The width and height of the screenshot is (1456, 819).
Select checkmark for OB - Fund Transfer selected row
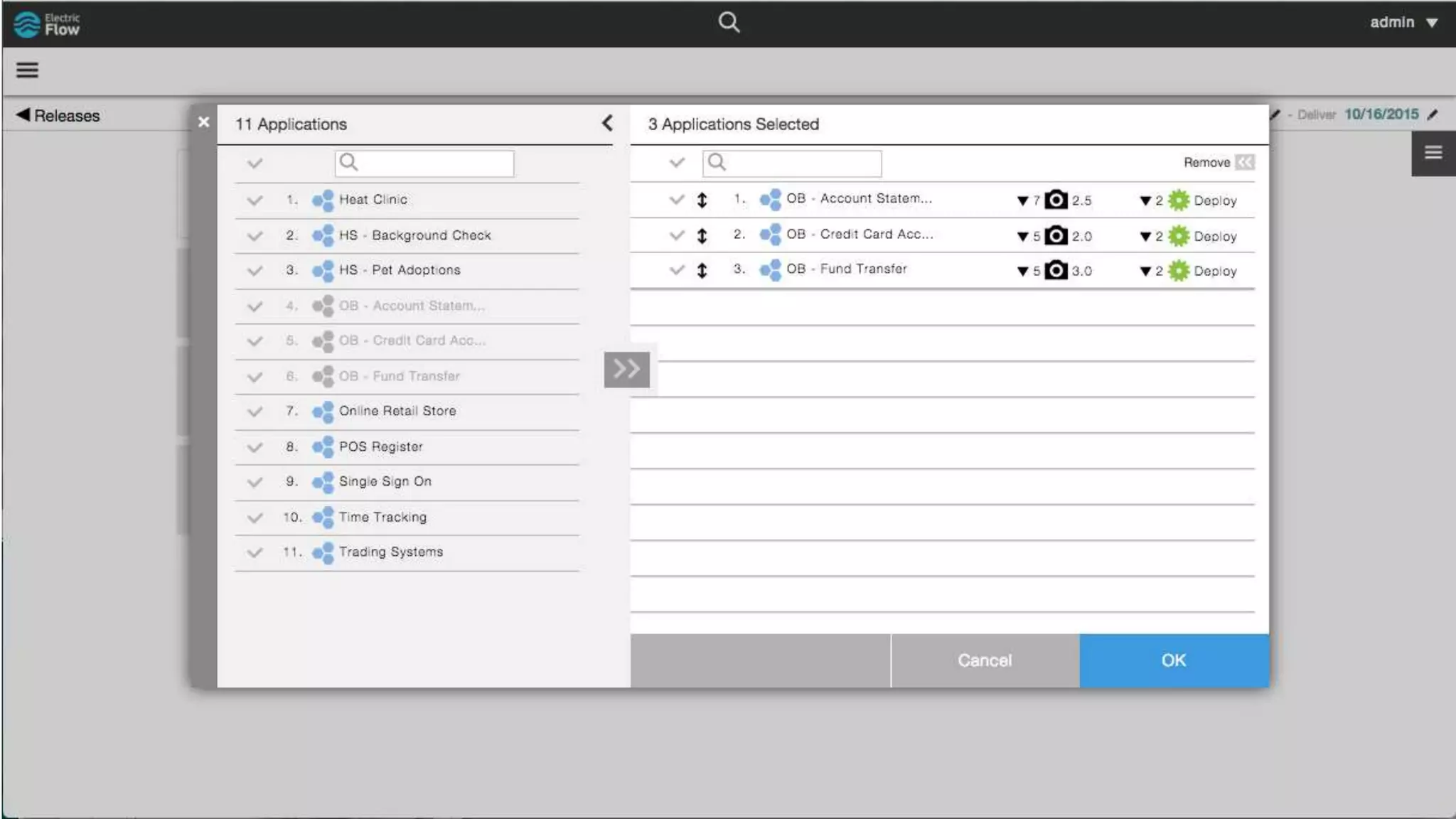[x=676, y=269]
